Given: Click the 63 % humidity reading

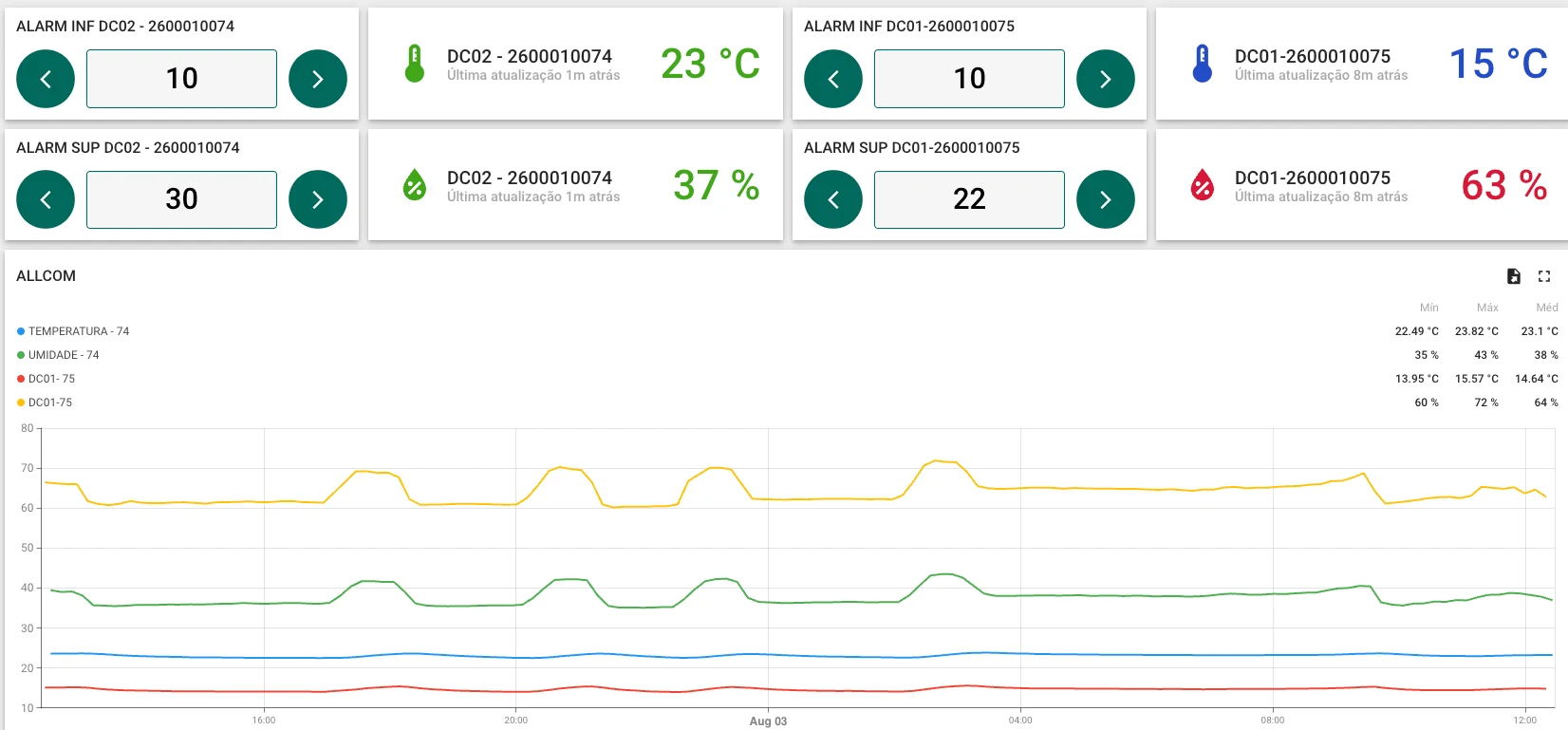Looking at the screenshot, I should (1505, 185).
